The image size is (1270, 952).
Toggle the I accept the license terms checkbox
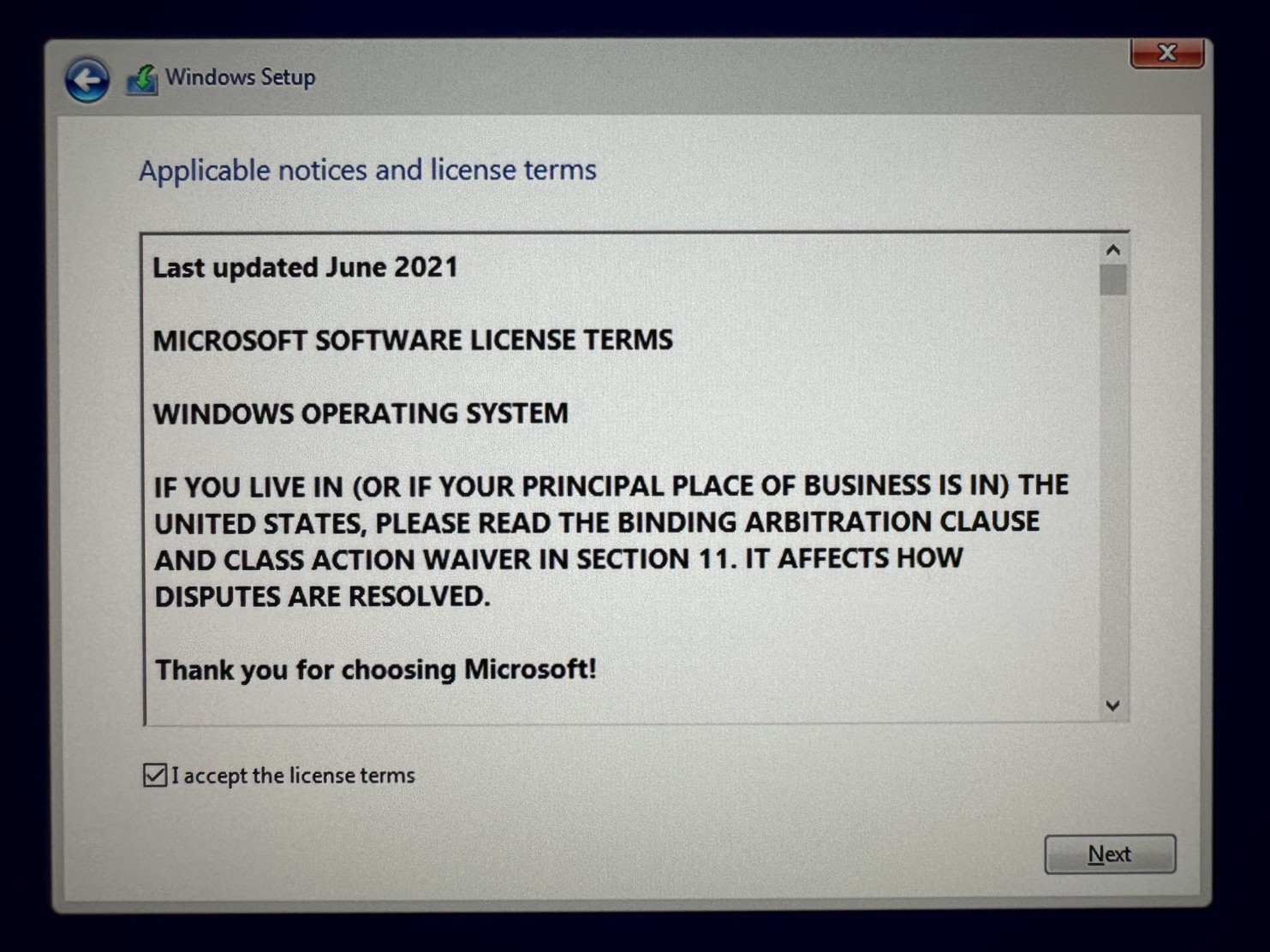pyautogui.click(x=155, y=776)
